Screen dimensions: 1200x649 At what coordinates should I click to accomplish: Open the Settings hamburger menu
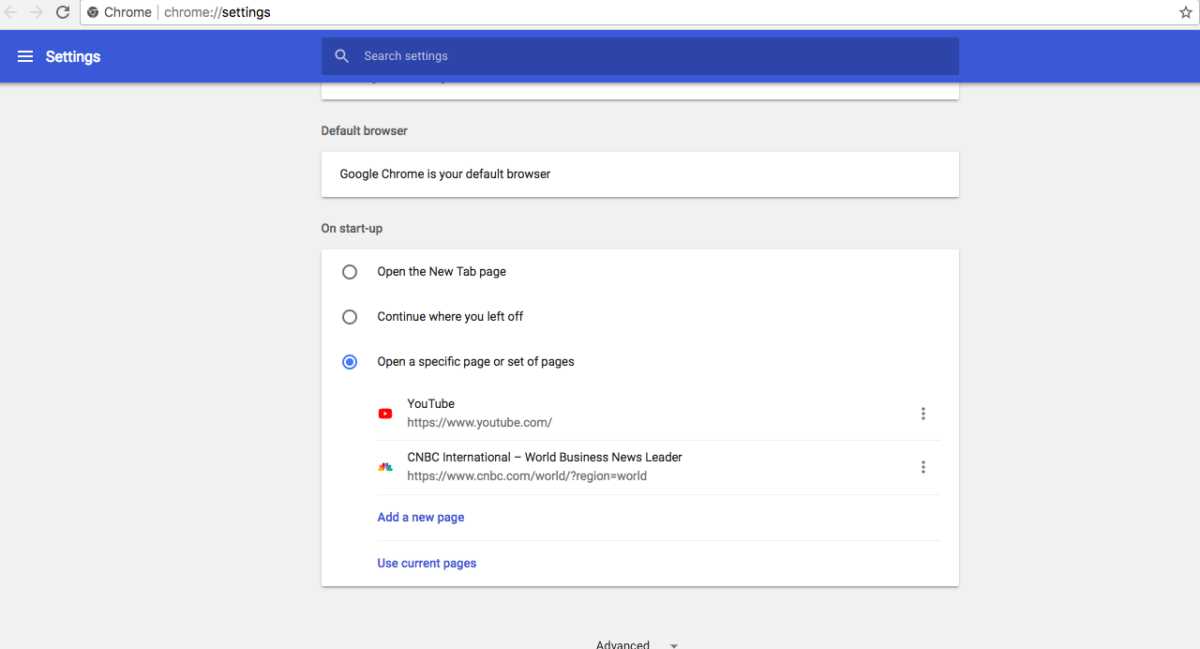pyautogui.click(x=24, y=56)
